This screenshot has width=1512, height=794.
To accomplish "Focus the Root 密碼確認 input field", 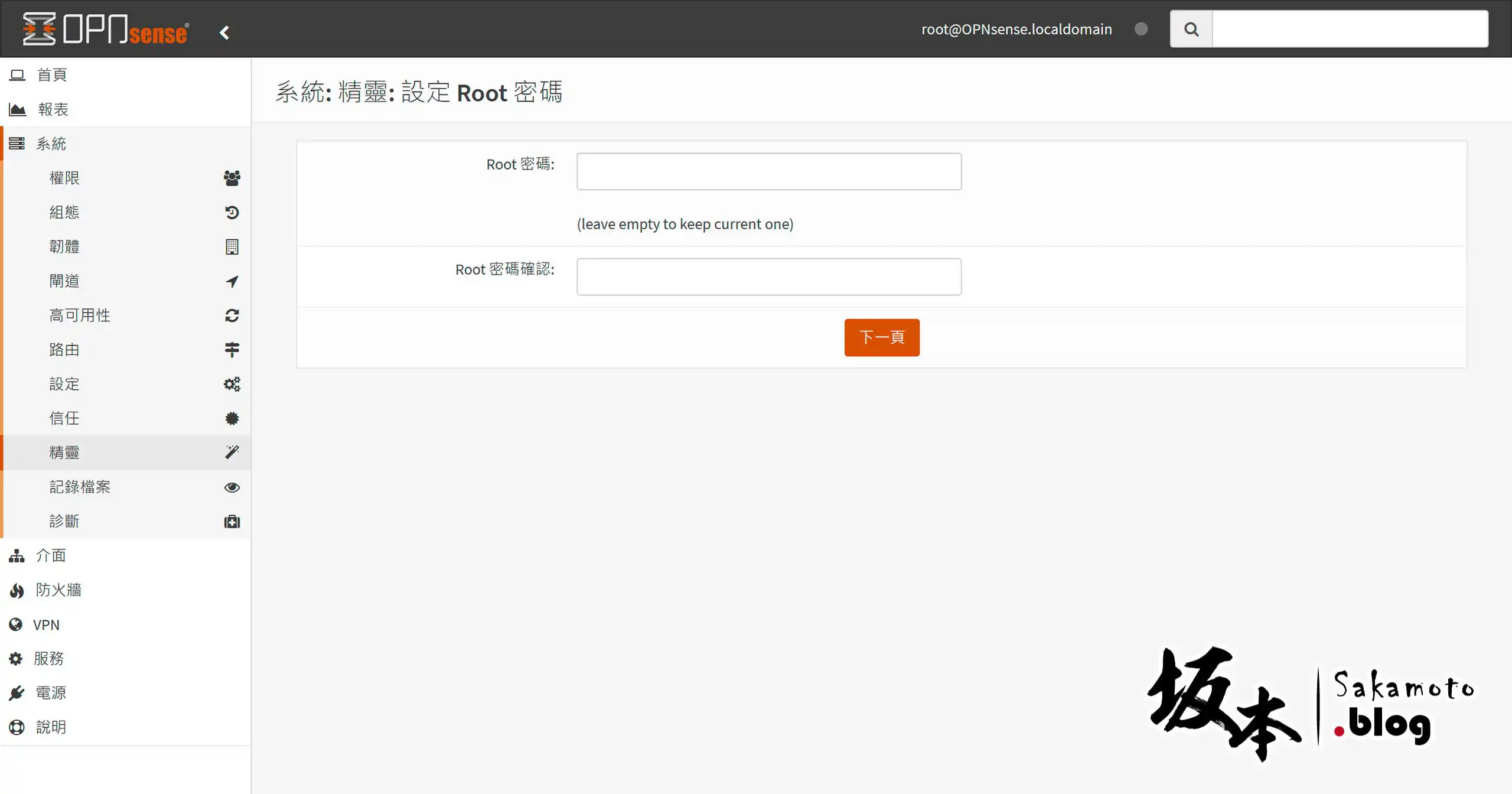I will coord(768,276).
